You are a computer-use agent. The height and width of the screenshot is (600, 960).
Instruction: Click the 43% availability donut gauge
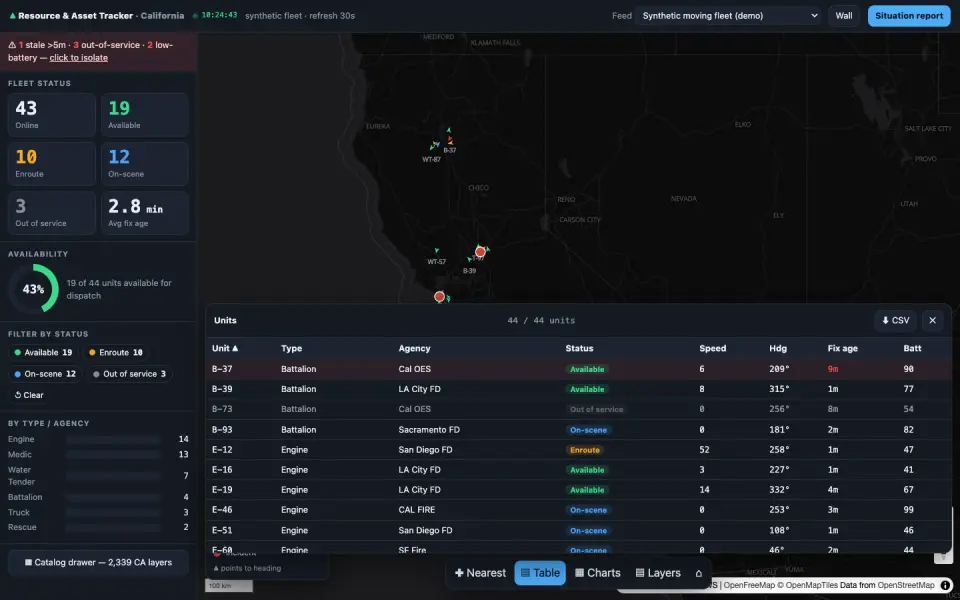33,289
